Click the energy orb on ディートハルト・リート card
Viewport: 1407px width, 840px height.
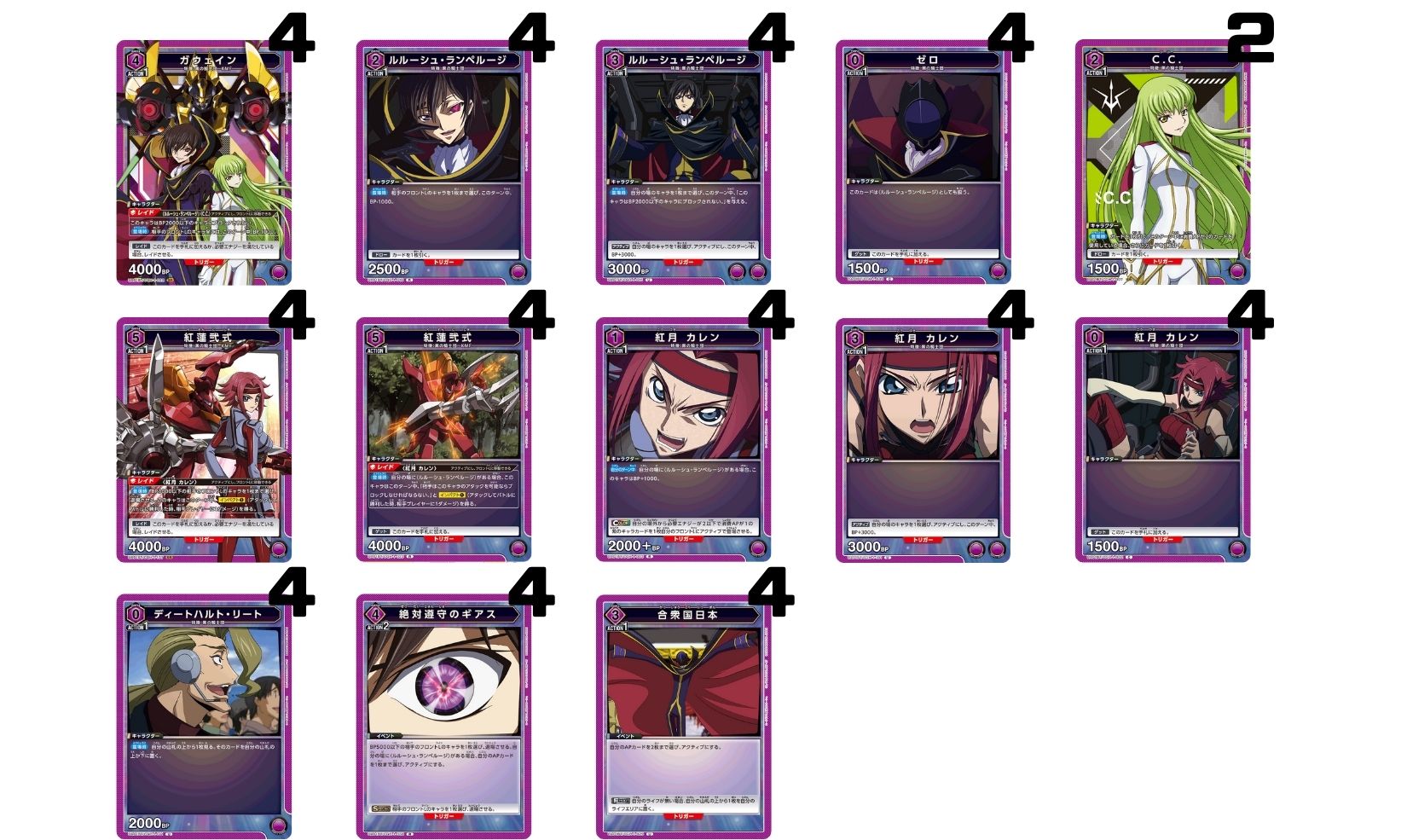click(278, 826)
